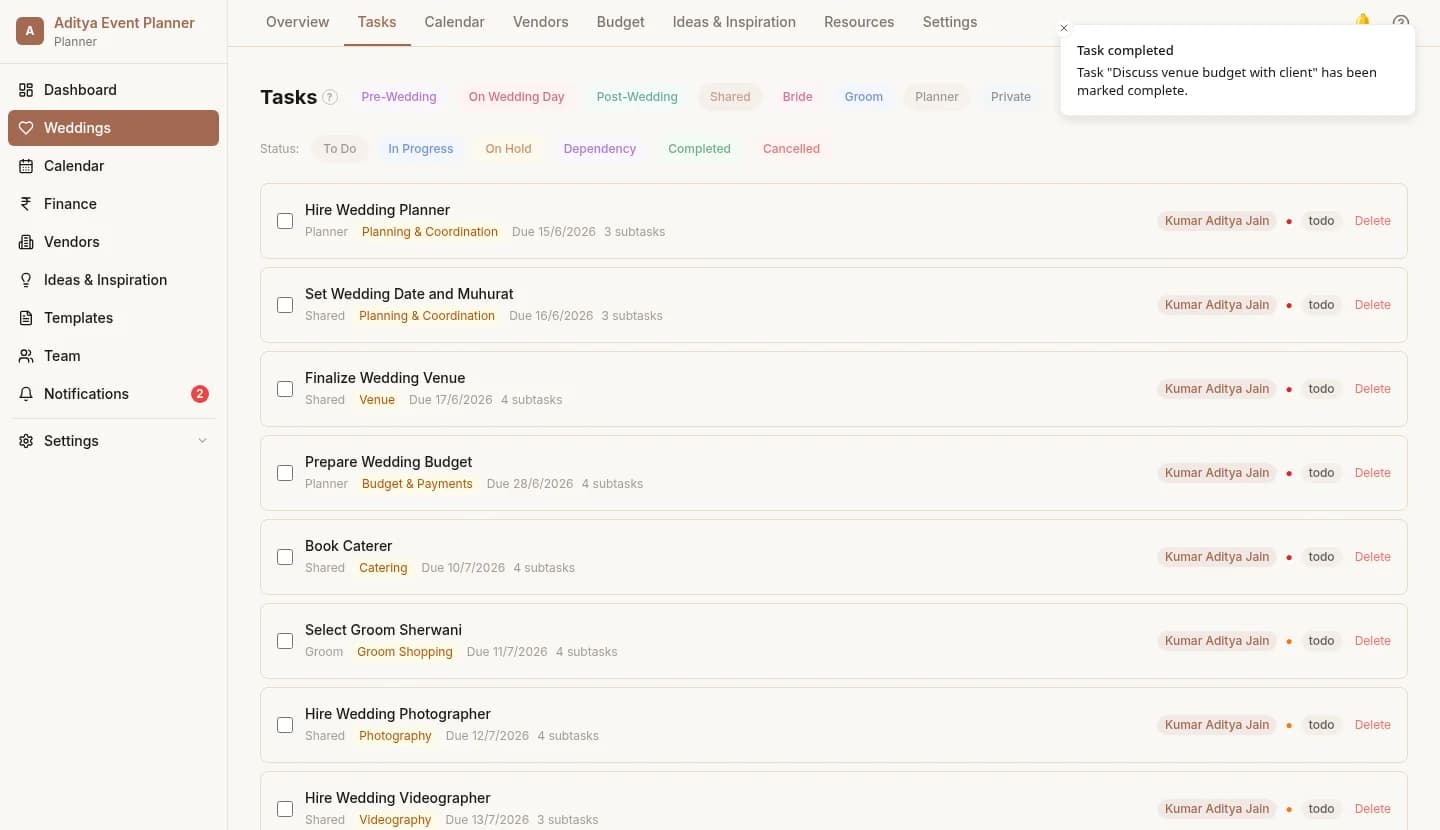Delete the Book Caterer task

(1372, 557)
